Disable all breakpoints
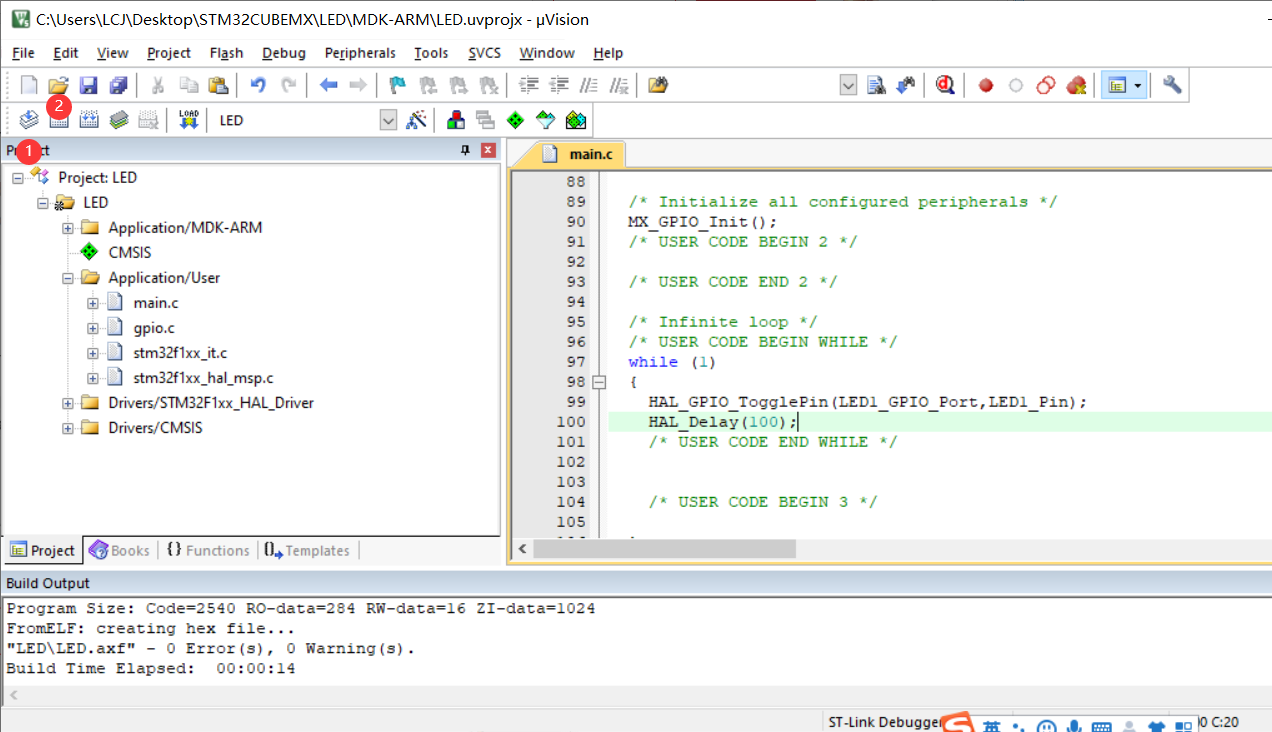Screen dimensions: 1272x732 [1046, 86]
